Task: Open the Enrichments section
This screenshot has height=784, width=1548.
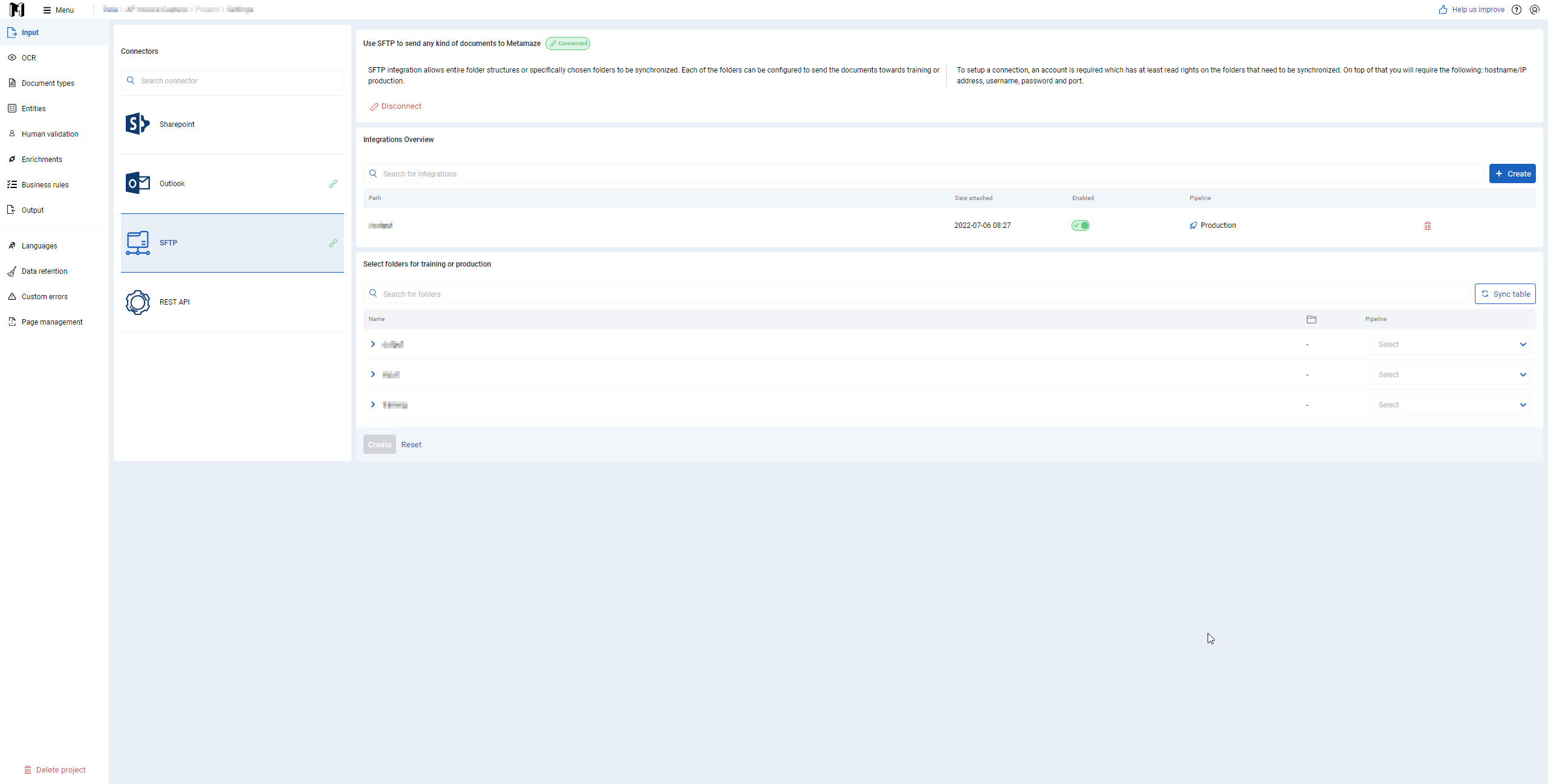Action: [x=54, y=160]
